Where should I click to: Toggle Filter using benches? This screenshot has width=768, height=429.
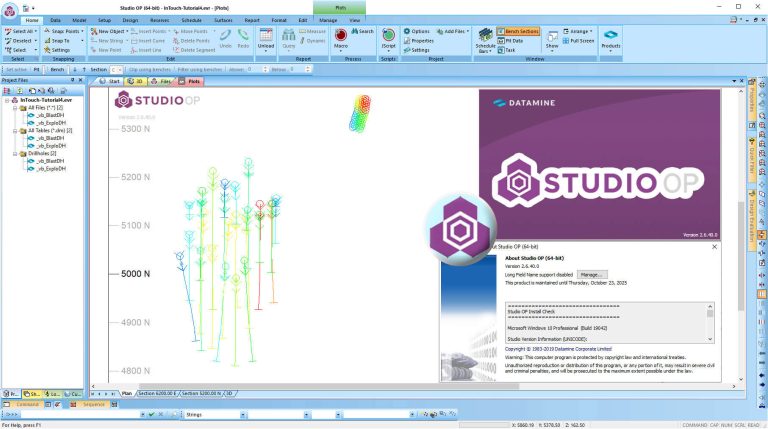[x=199, y=70]
